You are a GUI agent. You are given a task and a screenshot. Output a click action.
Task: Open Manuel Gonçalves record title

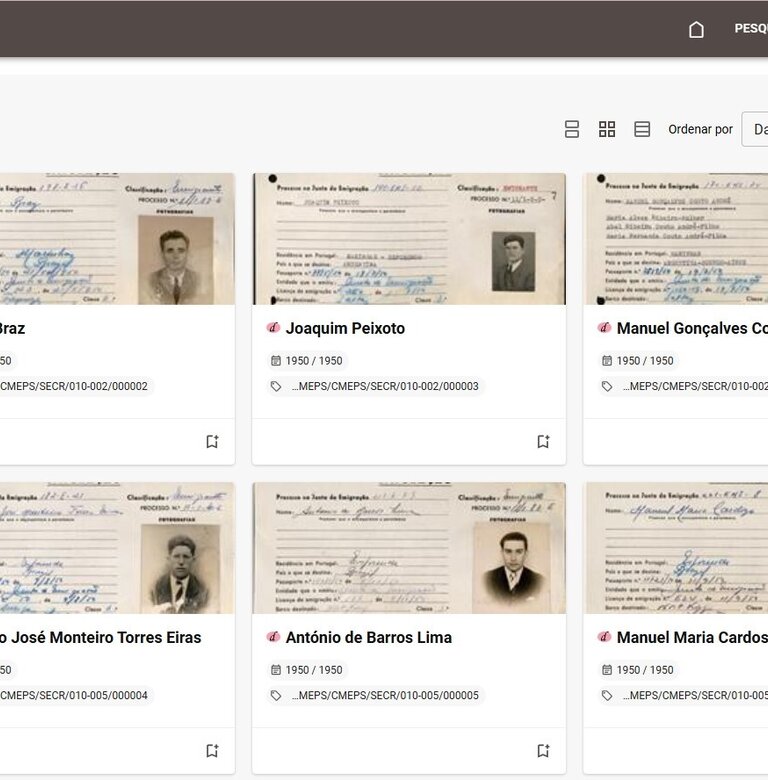pos(691,328)
